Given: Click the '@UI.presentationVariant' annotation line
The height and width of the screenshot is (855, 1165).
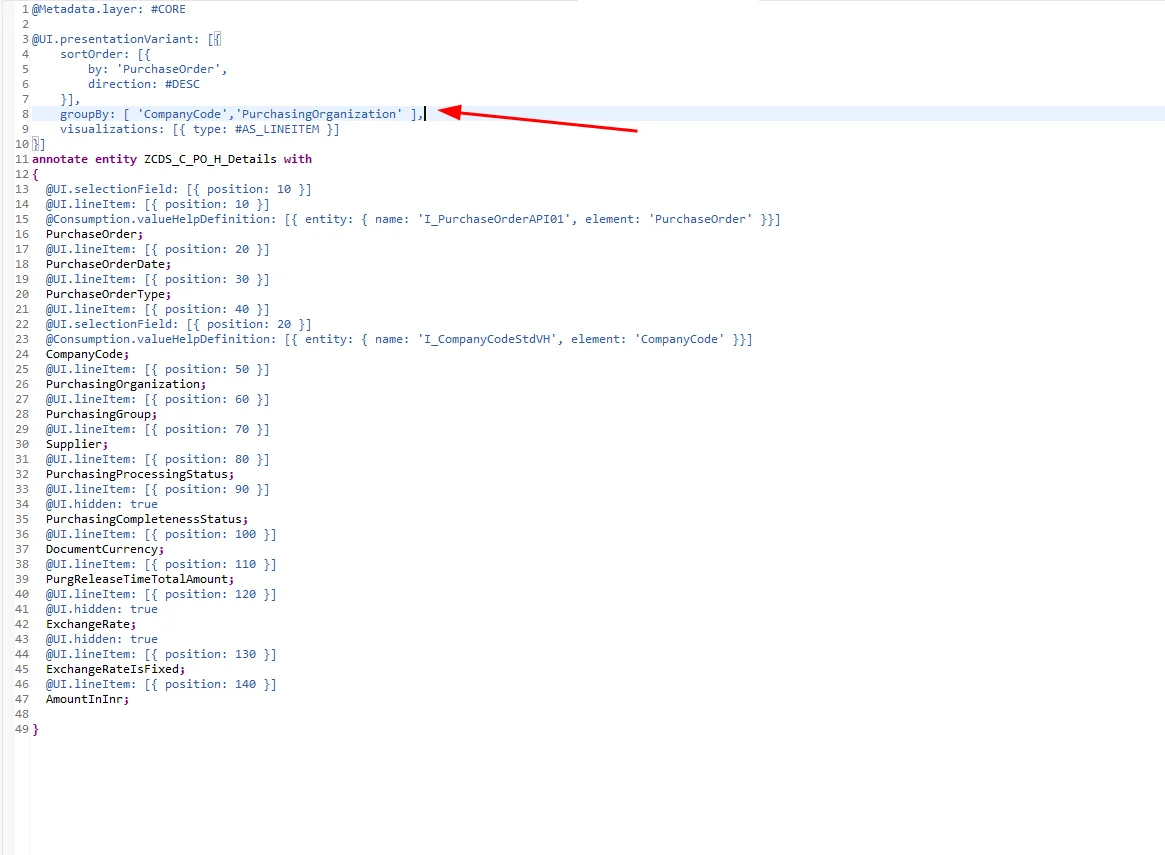Looking at the screenshot, I should coord(126,39).
